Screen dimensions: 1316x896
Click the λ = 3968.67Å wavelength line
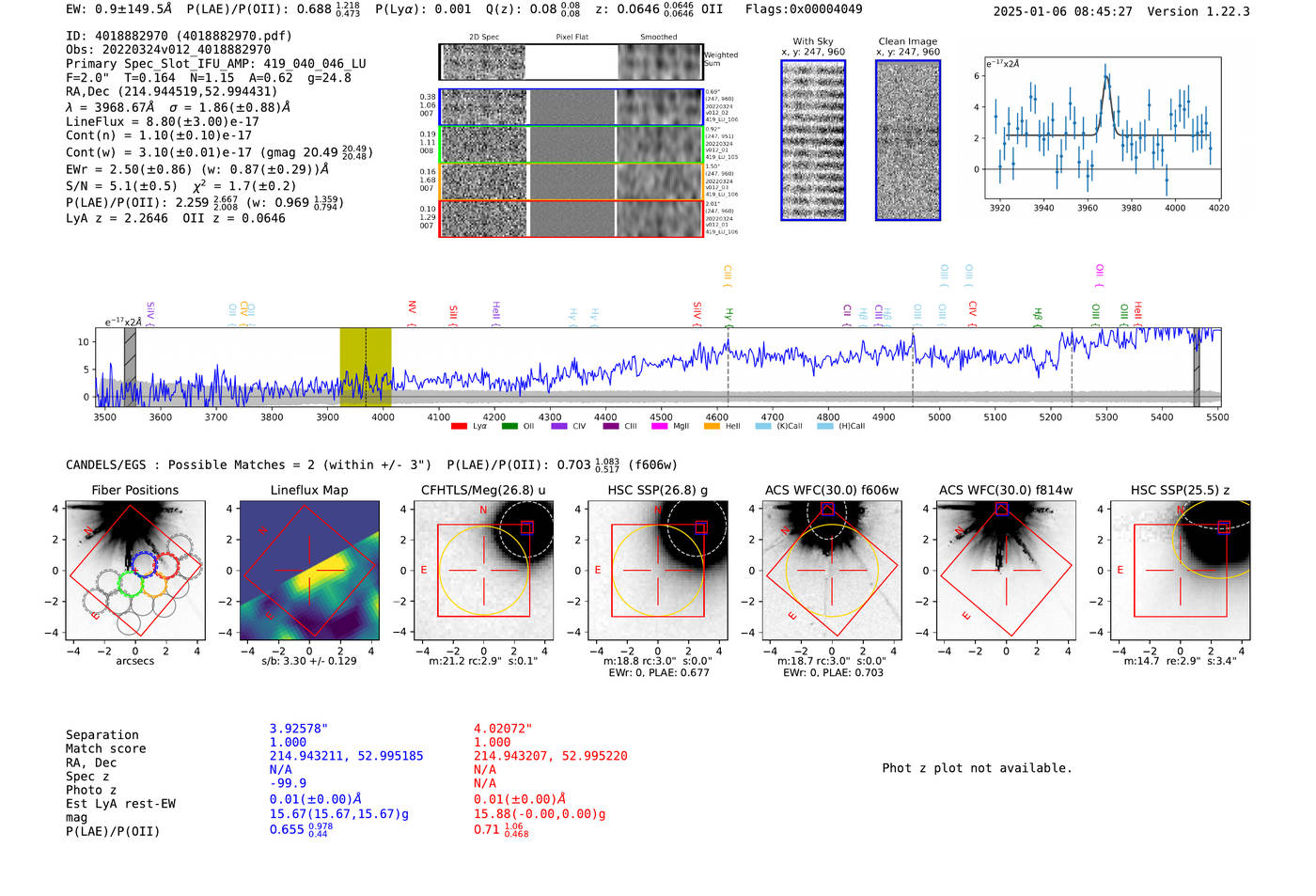point(178,107)
